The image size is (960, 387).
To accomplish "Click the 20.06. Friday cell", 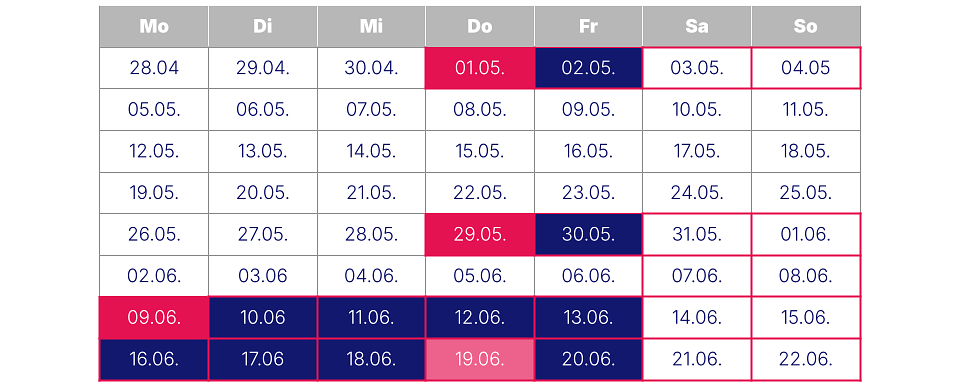I will tap(588, 359).
